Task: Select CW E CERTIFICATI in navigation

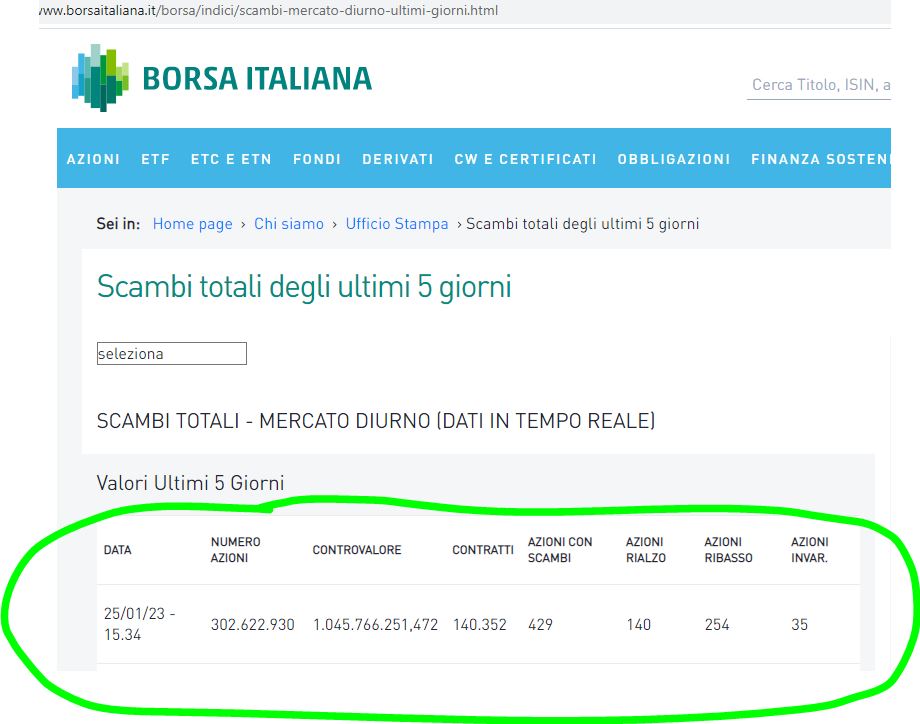Action: click(x=525, y=159)
